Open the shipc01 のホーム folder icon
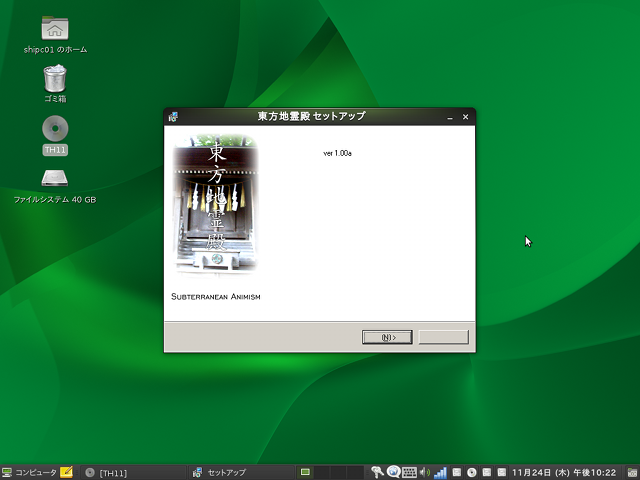 [x=55, y=29]
